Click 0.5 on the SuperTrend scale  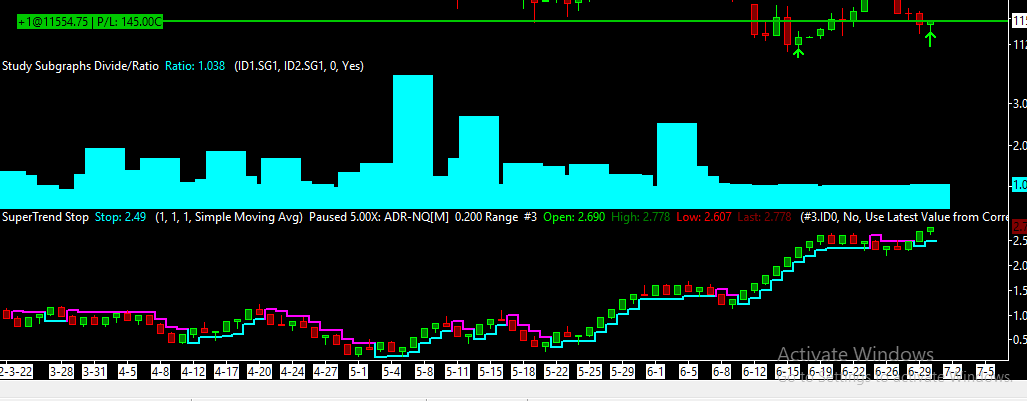(1020, 339)
